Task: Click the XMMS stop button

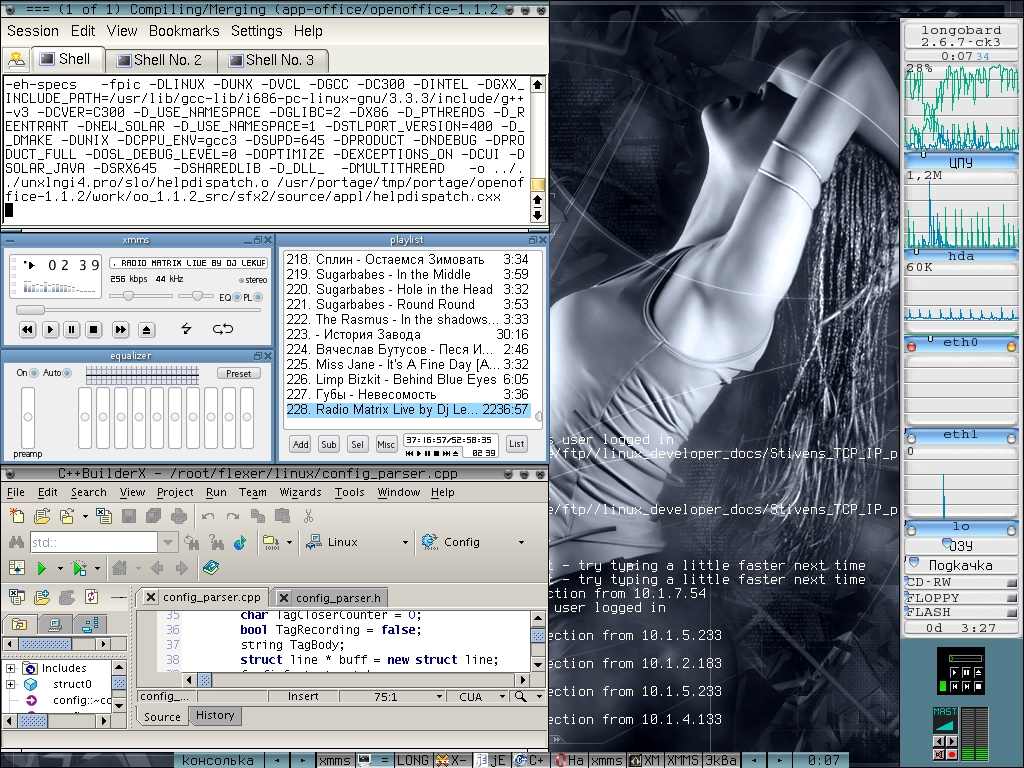Action: [94, 329]
